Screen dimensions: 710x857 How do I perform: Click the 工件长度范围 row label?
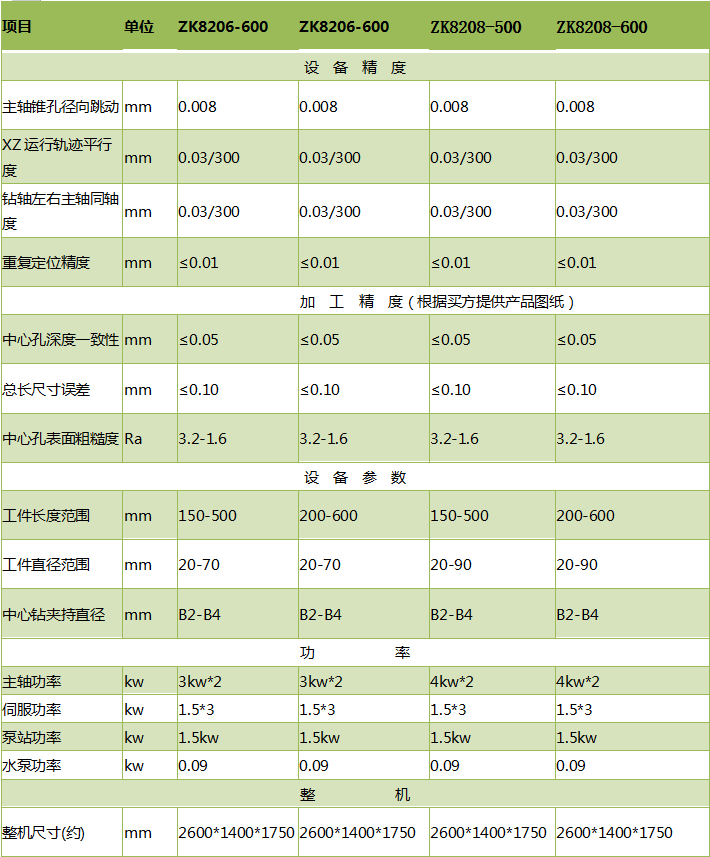pyautogui.click(x=46, y=516)
